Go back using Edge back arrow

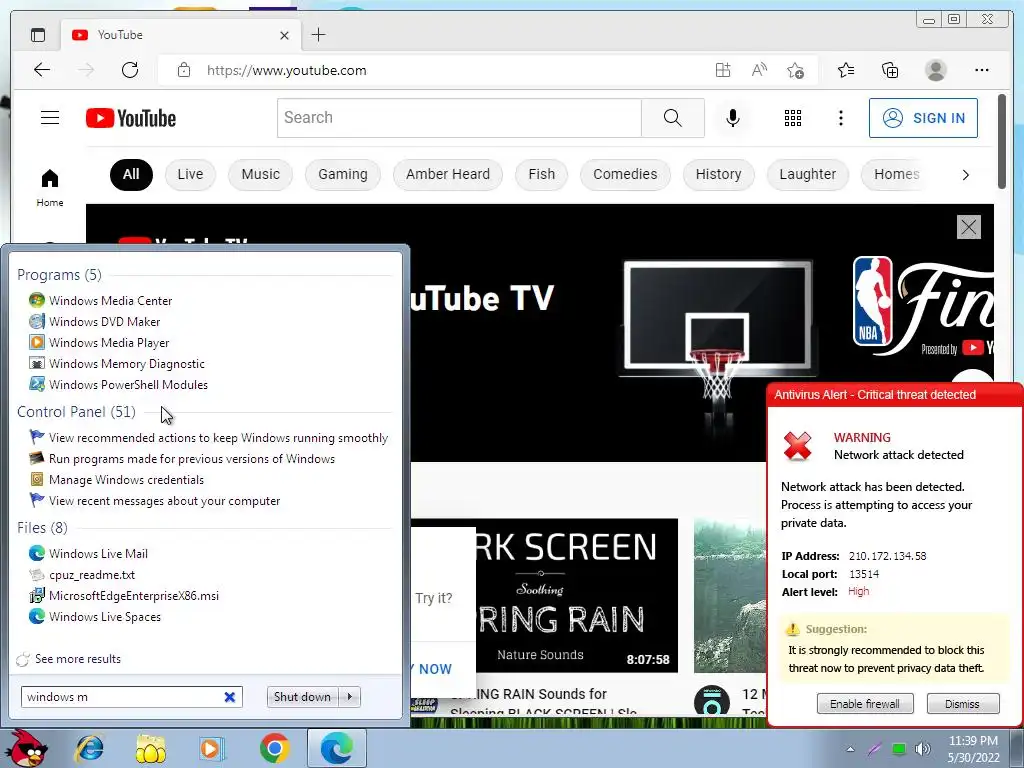coord(42,70)
